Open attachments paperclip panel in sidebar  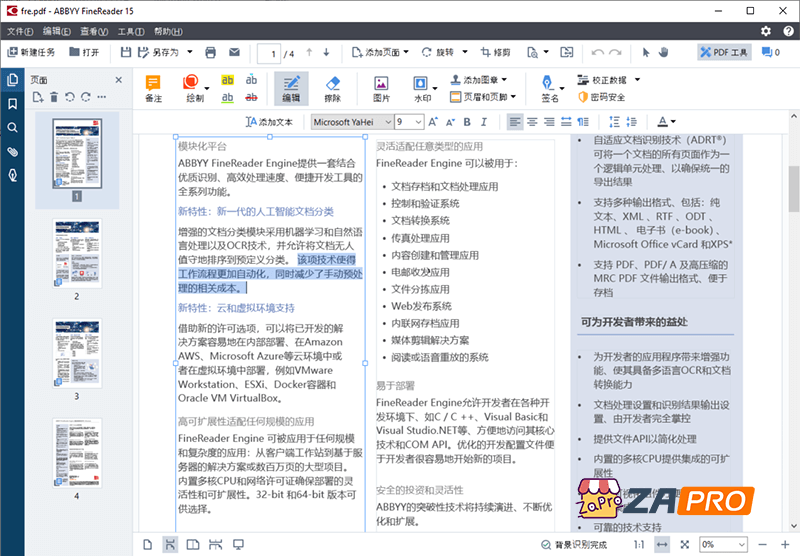coord(12,152)
